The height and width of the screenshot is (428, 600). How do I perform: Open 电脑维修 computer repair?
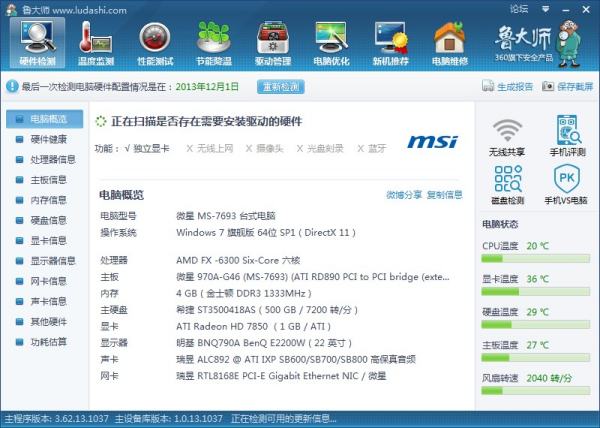pyautogui.click(x=450, y=43)
